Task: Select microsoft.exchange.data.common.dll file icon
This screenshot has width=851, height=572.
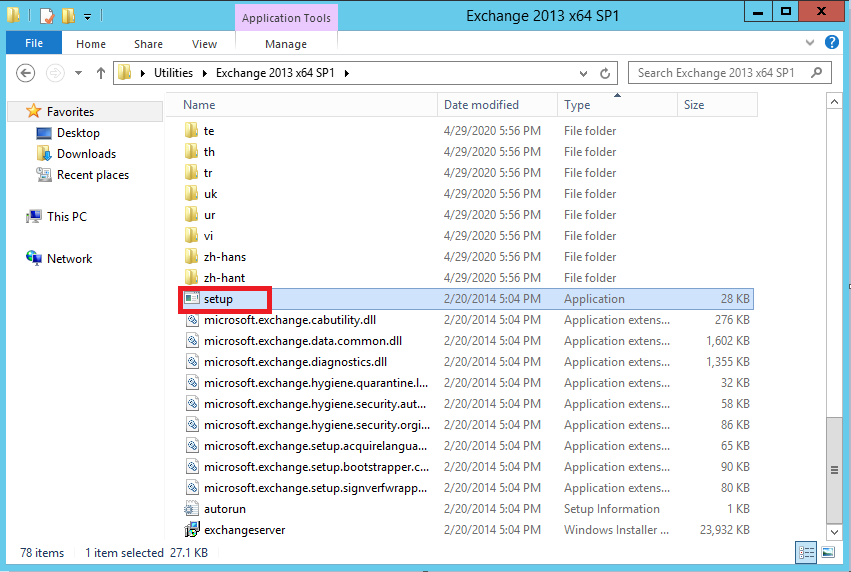Action: pyautogui.click(x=192, y=341)
